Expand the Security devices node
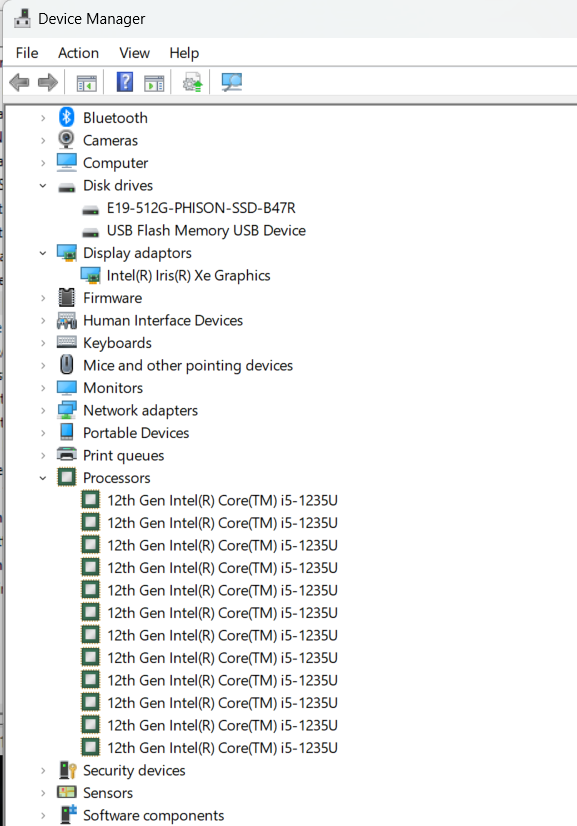The width and height of the screenshot is (577, 826). 43,771
